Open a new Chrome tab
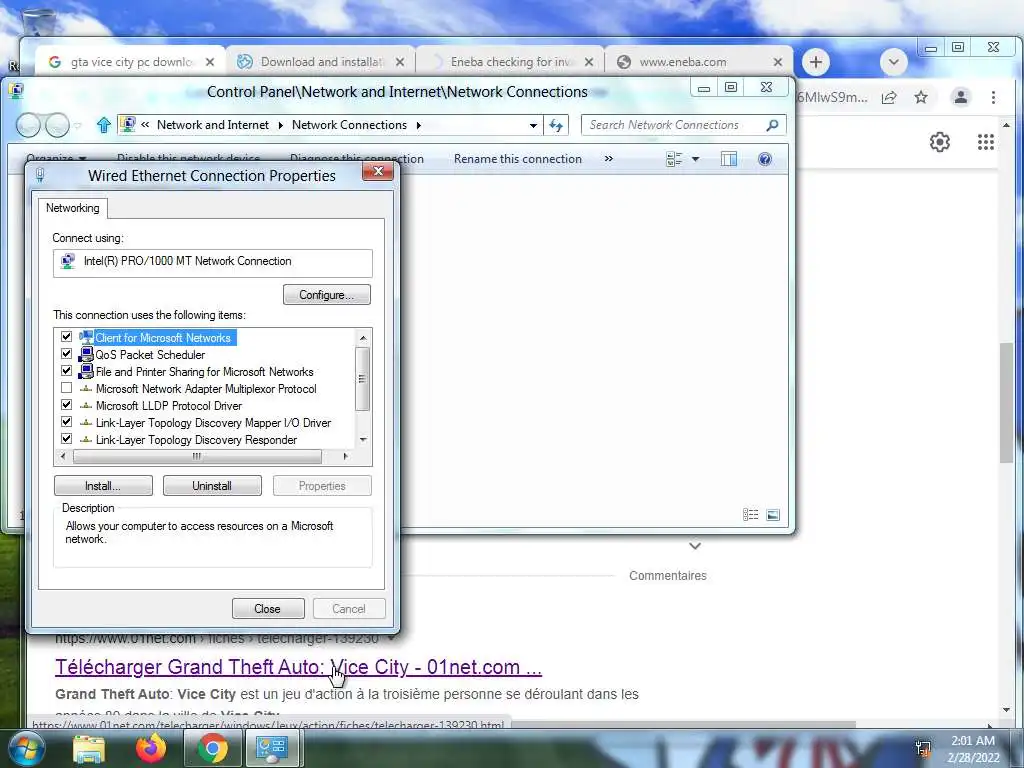This screenshot has height=768, width=1024. (816, 62)
